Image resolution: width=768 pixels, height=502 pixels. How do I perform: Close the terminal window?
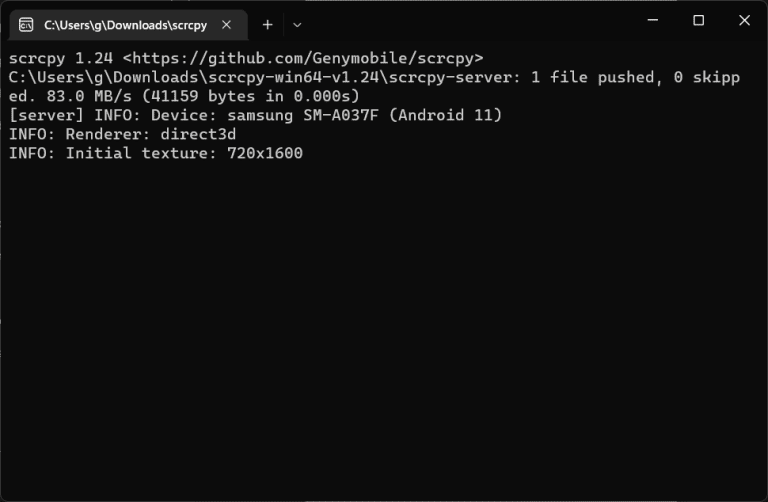point(744,20)
